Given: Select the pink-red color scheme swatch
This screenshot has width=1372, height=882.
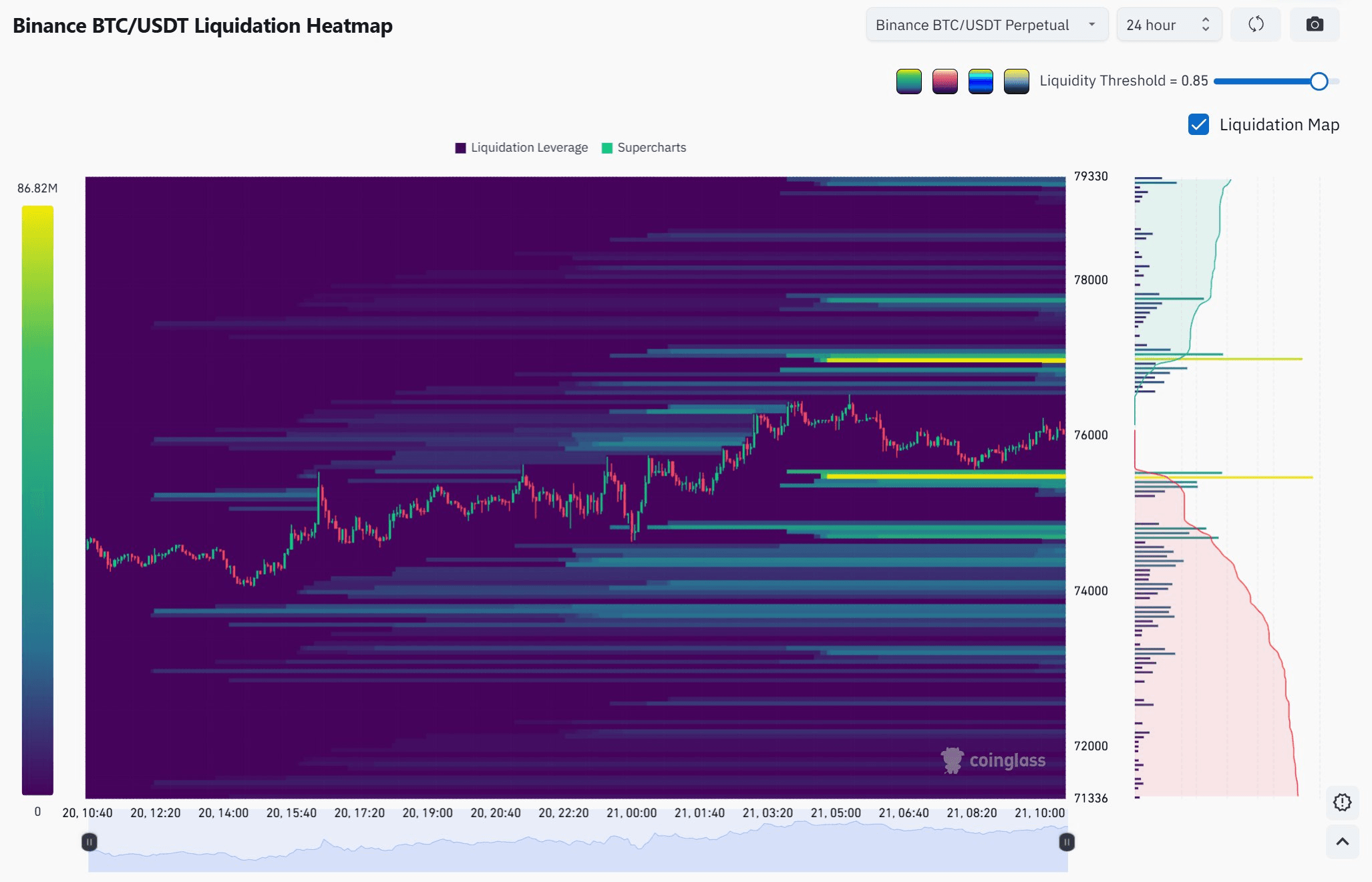Looking at the screenshot, I should 945,82.
